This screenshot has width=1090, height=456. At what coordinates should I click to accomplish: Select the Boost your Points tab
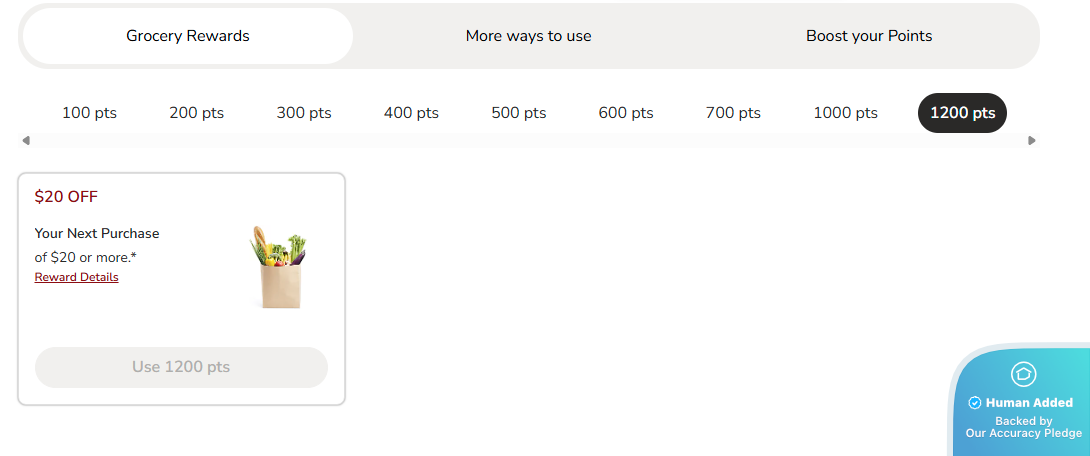868,36
